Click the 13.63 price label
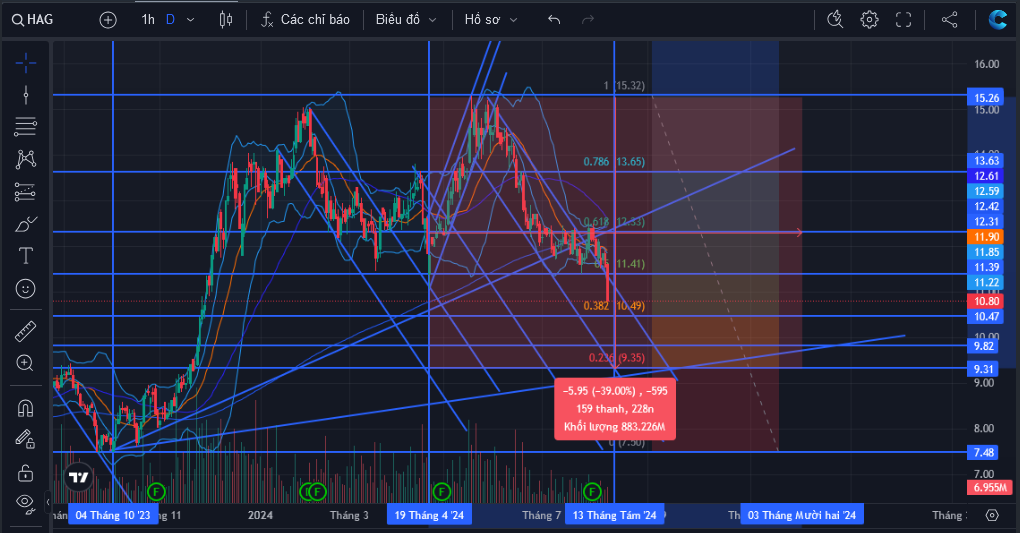 coord(986,161)
